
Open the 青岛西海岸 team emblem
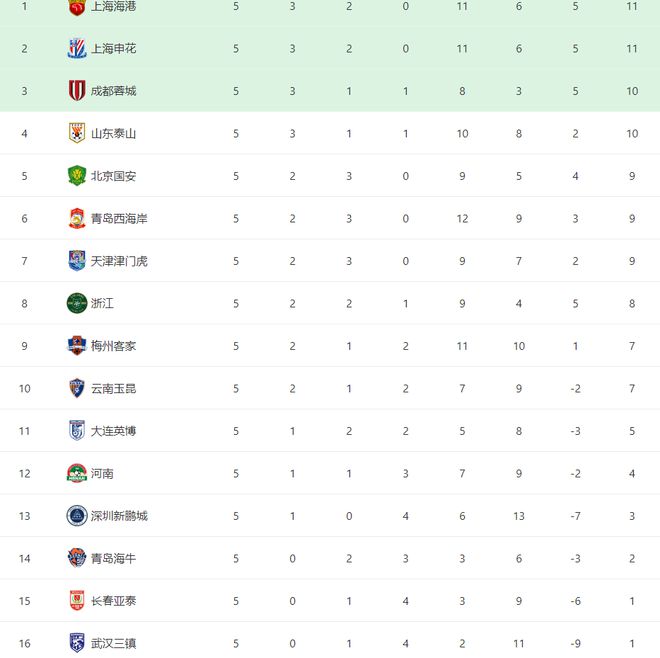(x=77, y=218)
